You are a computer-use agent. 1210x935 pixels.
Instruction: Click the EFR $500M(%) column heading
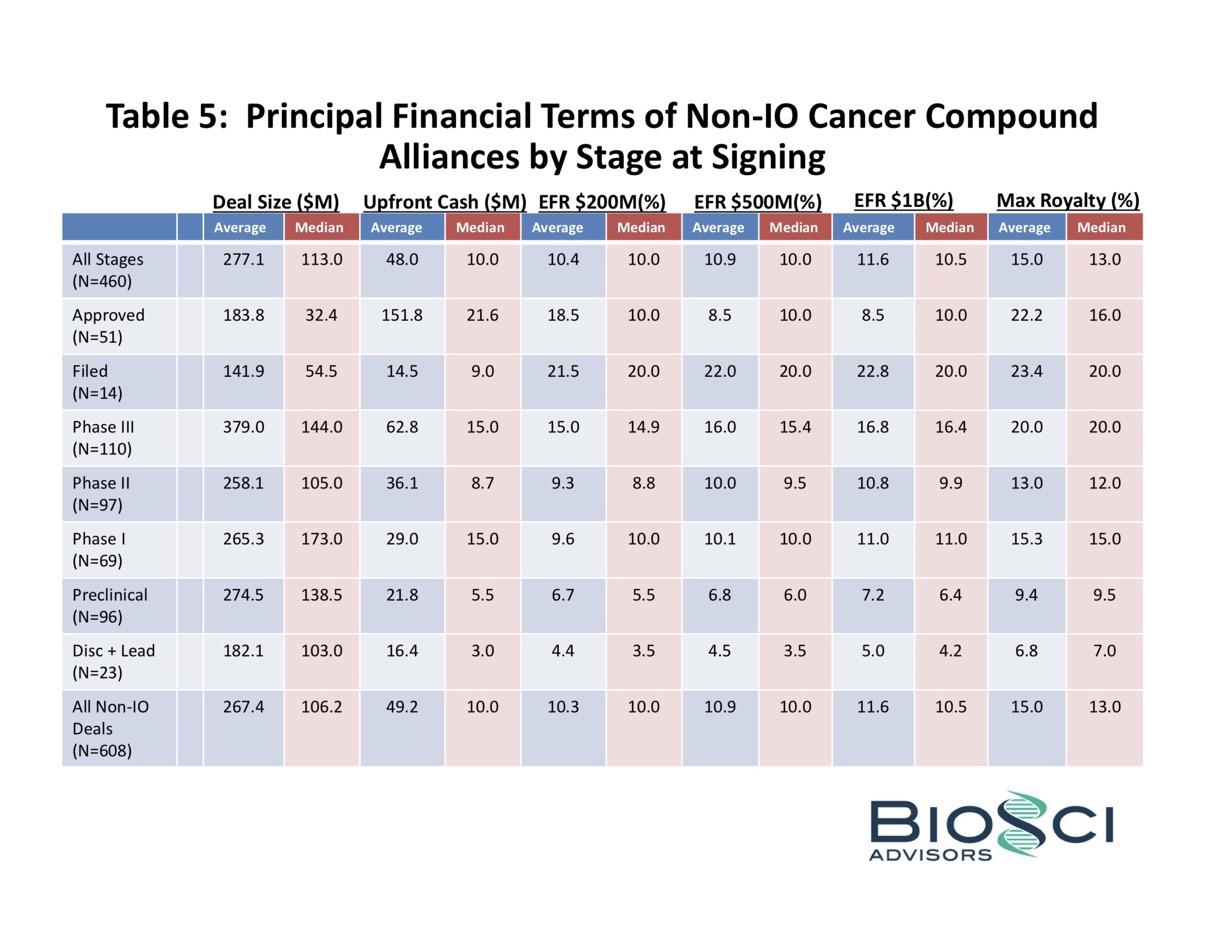click(757, 203)
